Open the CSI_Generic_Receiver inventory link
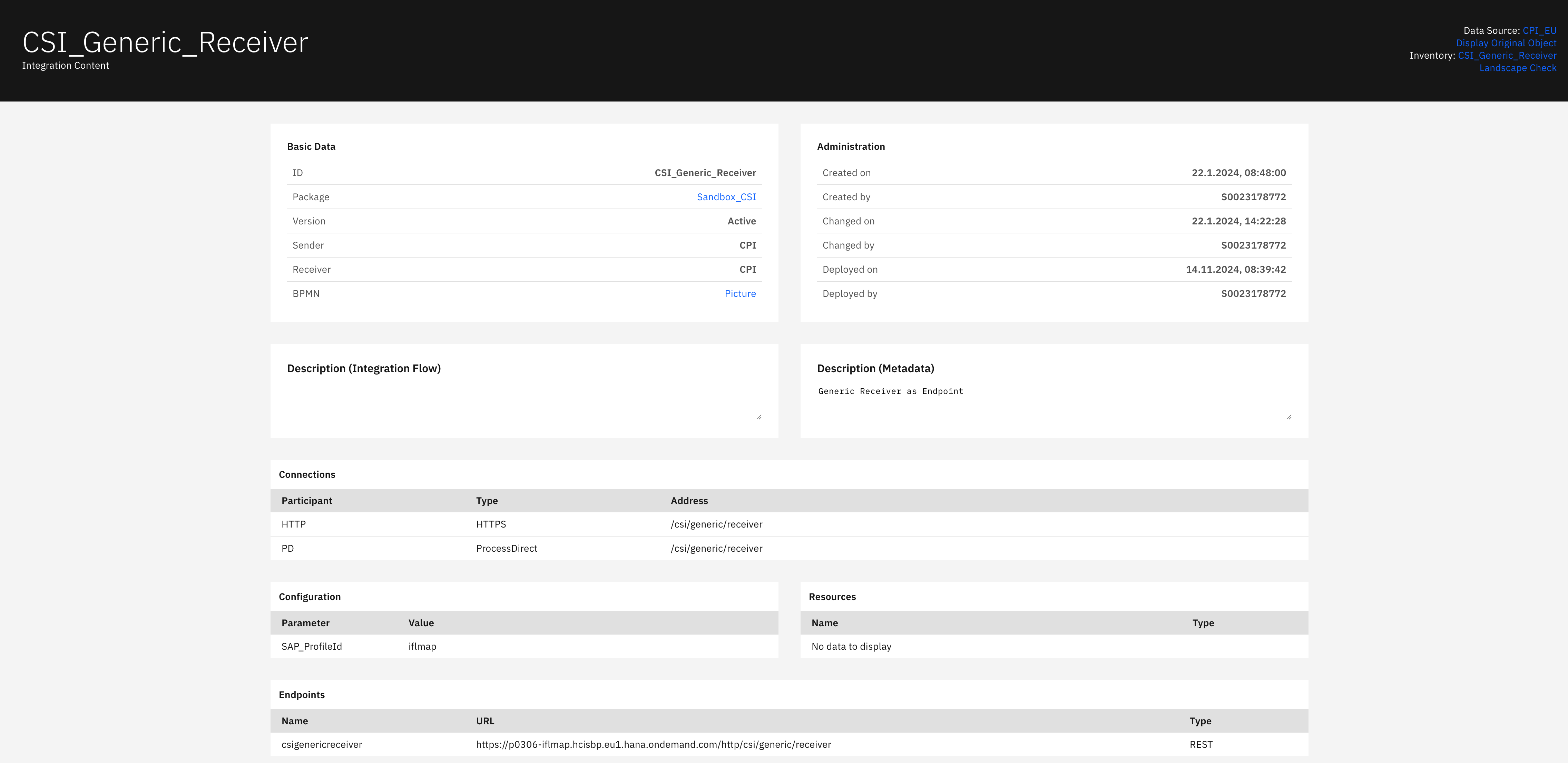The width and height of the screenshot is (1568, 763). pos(1507,56)
